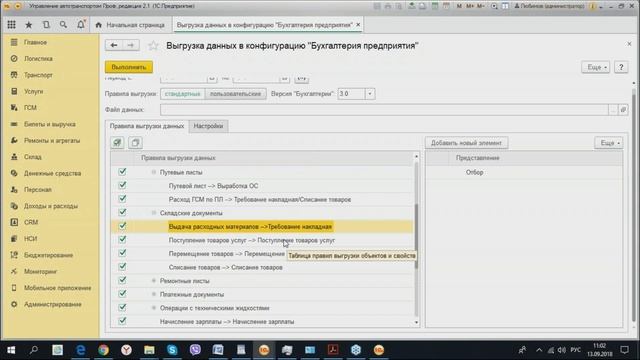Screen dimensions: 640x360
Task: Open the sections menu grid icon
Action: coord(11,25)
